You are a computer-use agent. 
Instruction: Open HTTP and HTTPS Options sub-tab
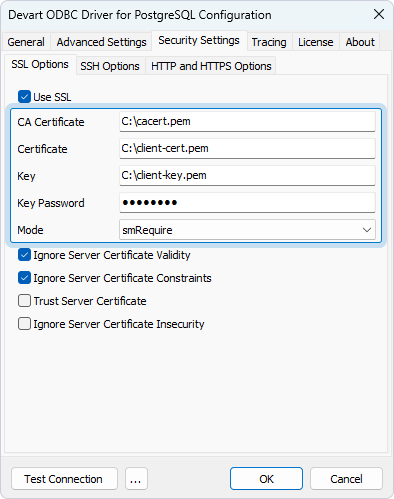point(211,66)
